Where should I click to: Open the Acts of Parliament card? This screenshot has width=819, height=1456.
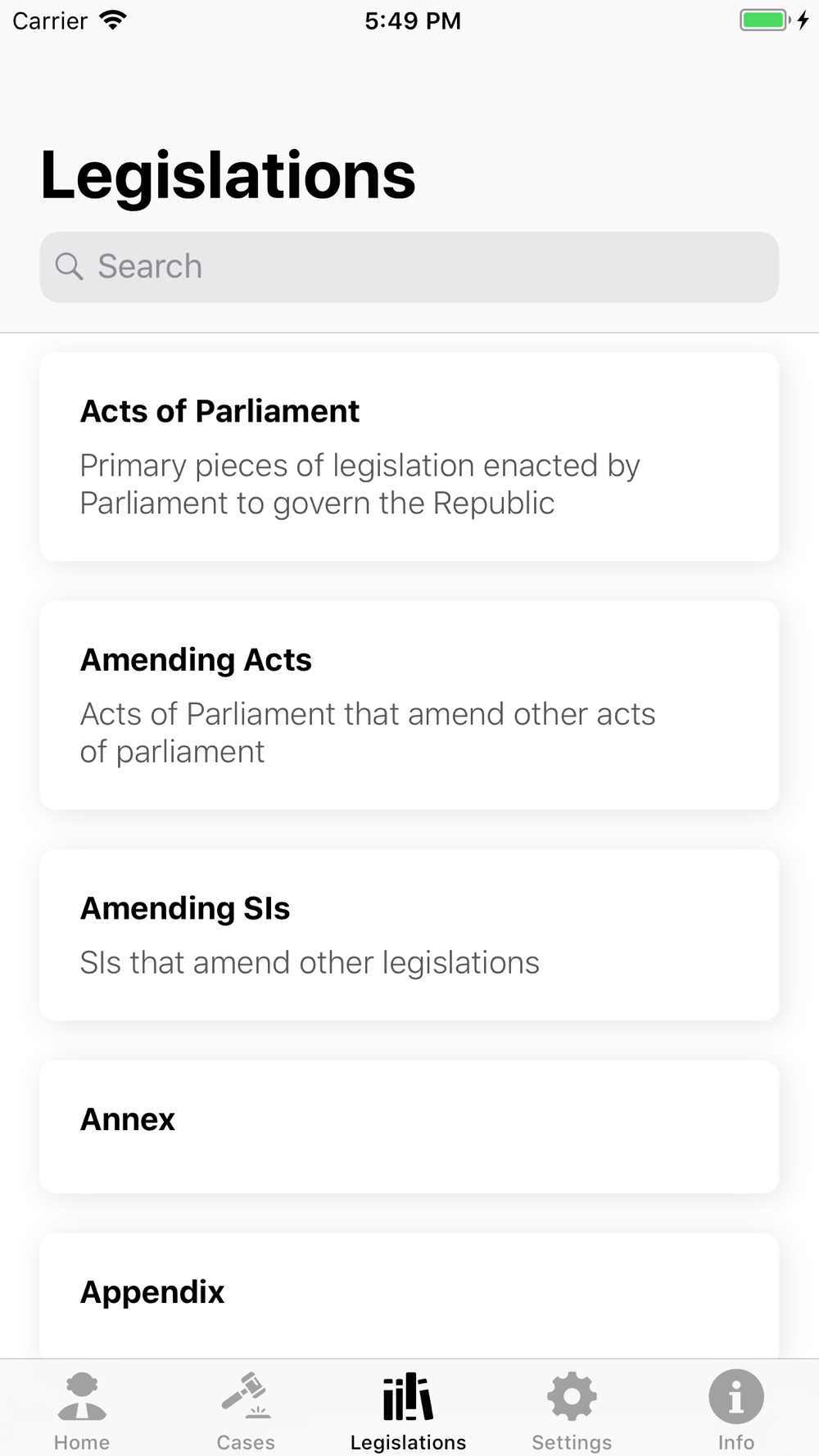[409, 456]
